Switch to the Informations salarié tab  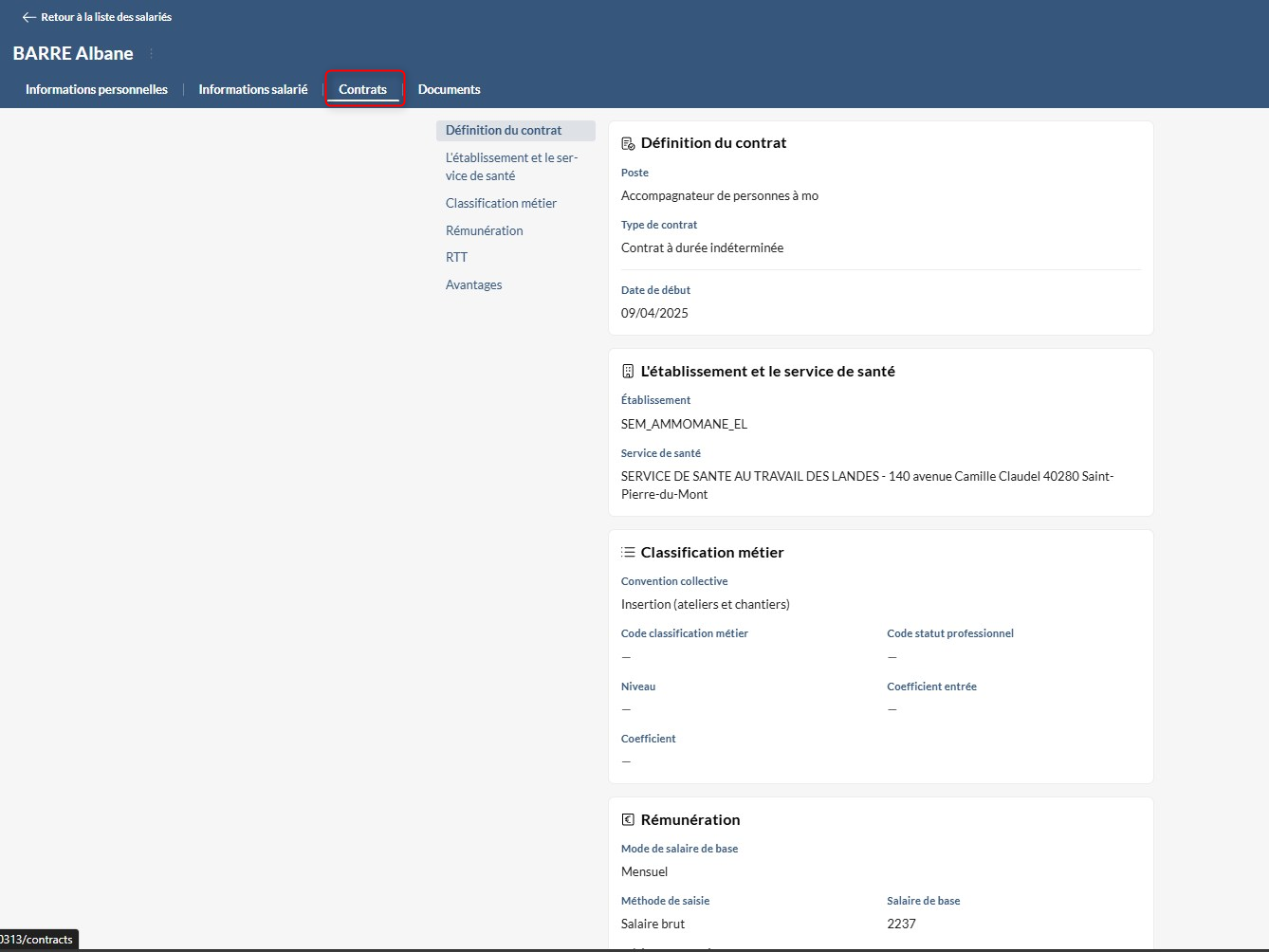click(x=252, y=89)
